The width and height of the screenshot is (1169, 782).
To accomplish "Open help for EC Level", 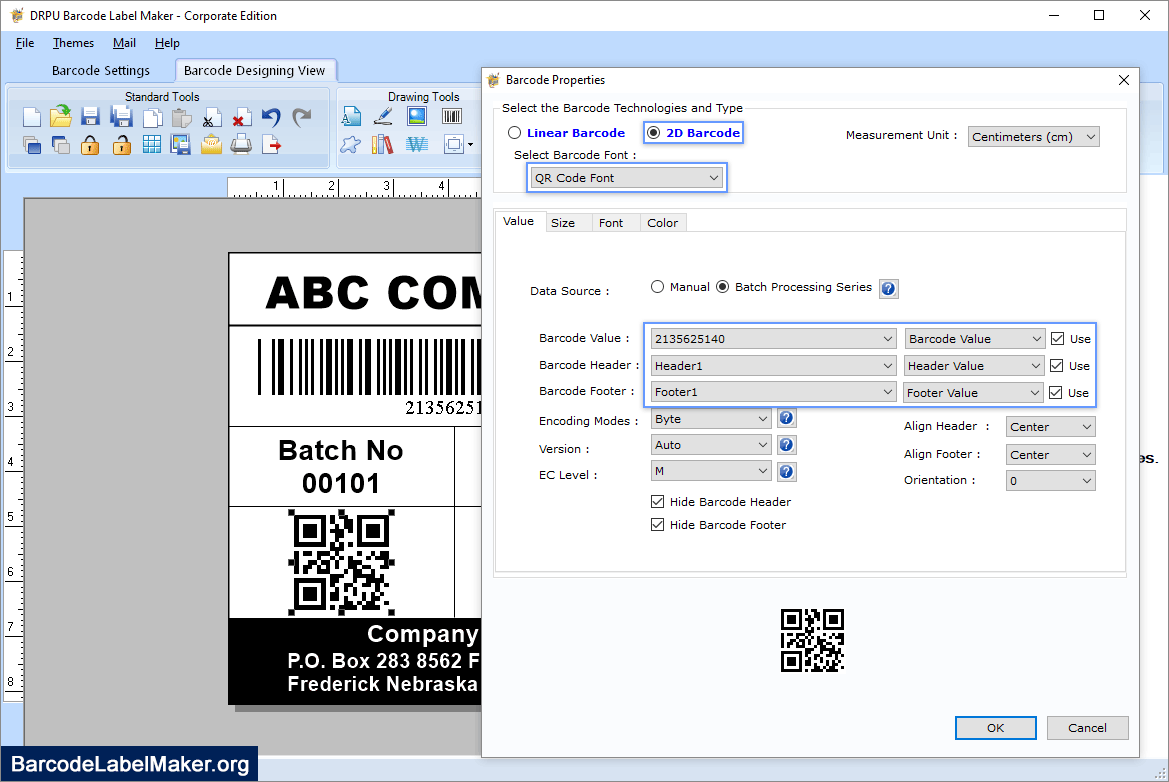I will 786,471.
